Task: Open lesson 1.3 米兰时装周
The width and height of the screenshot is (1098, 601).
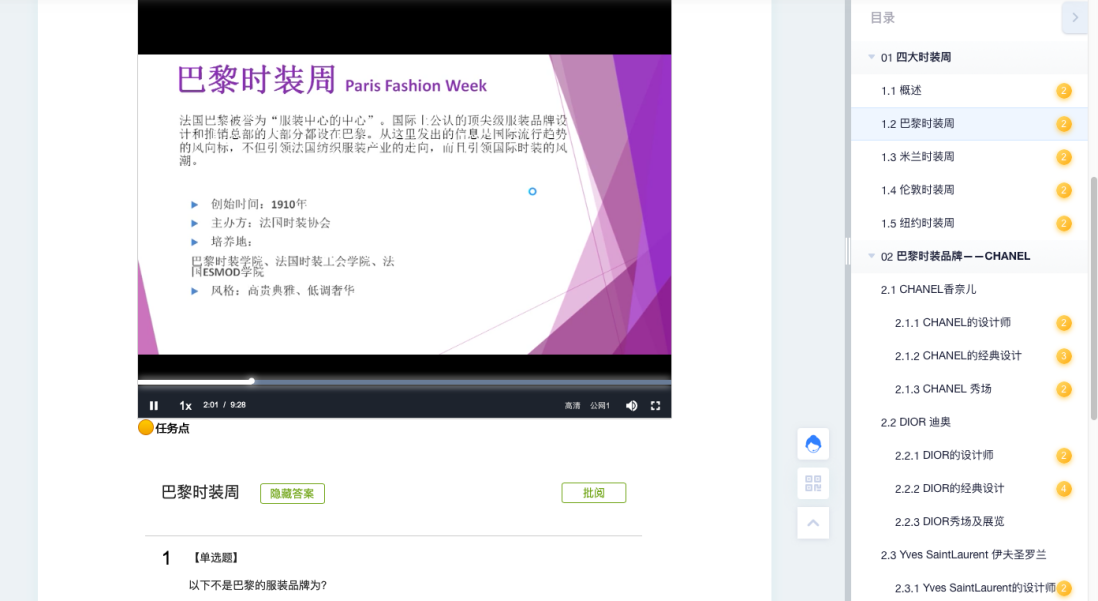Action: [917, 157]
